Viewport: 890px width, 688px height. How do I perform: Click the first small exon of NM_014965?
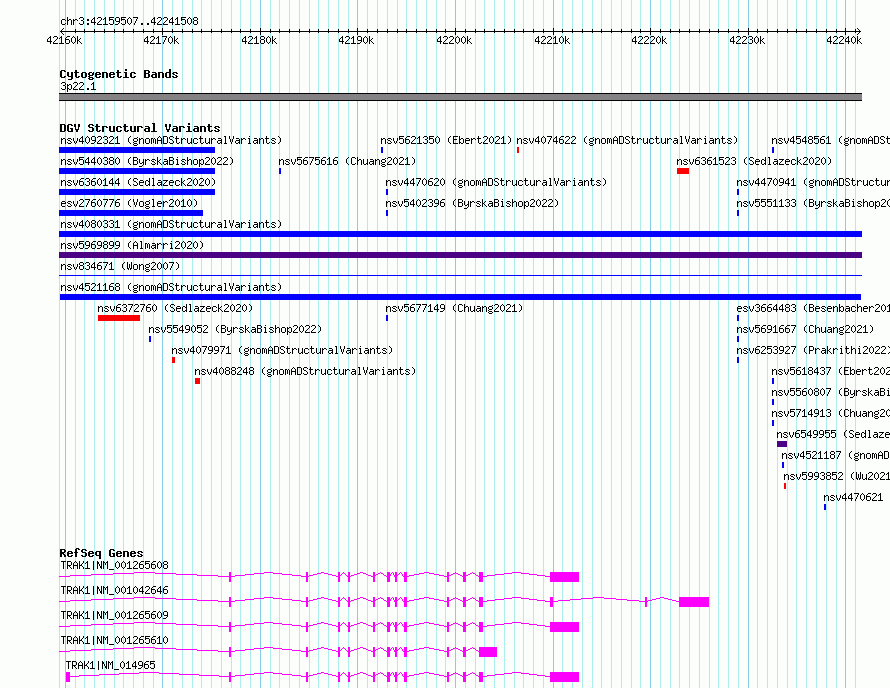click(68, 677)
